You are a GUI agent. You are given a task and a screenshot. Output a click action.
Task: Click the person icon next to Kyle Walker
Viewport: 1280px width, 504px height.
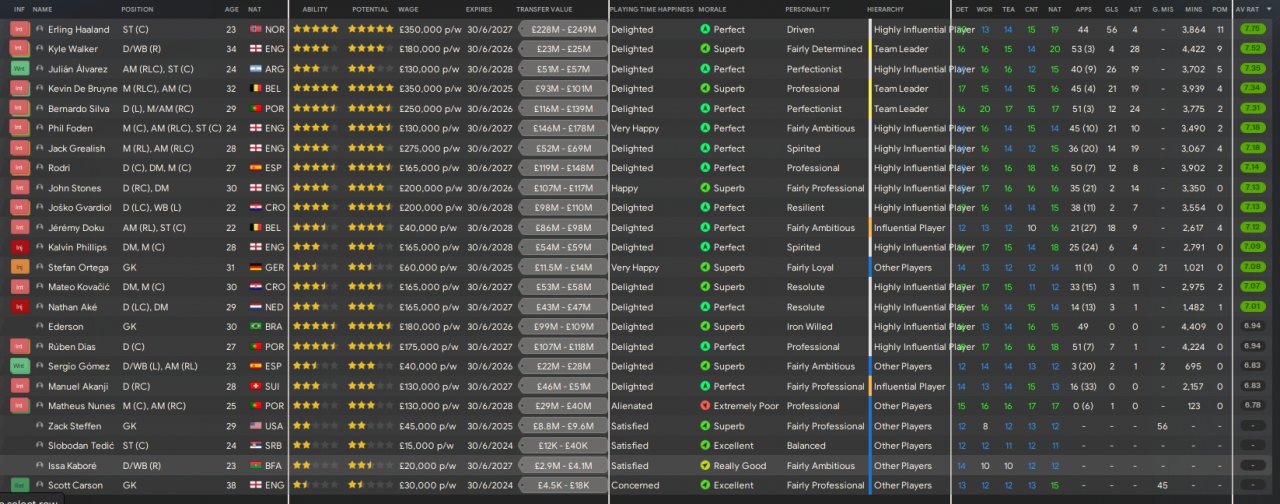coord(39,49)
